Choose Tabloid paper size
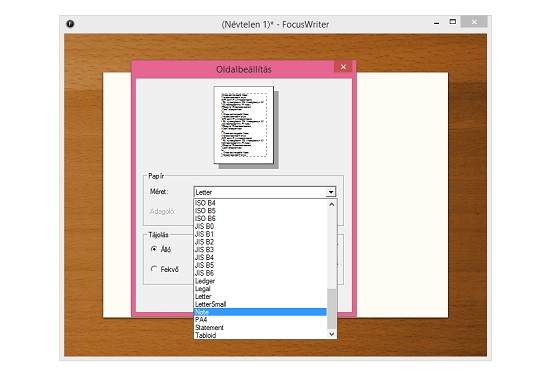 [x=260, y=335]
